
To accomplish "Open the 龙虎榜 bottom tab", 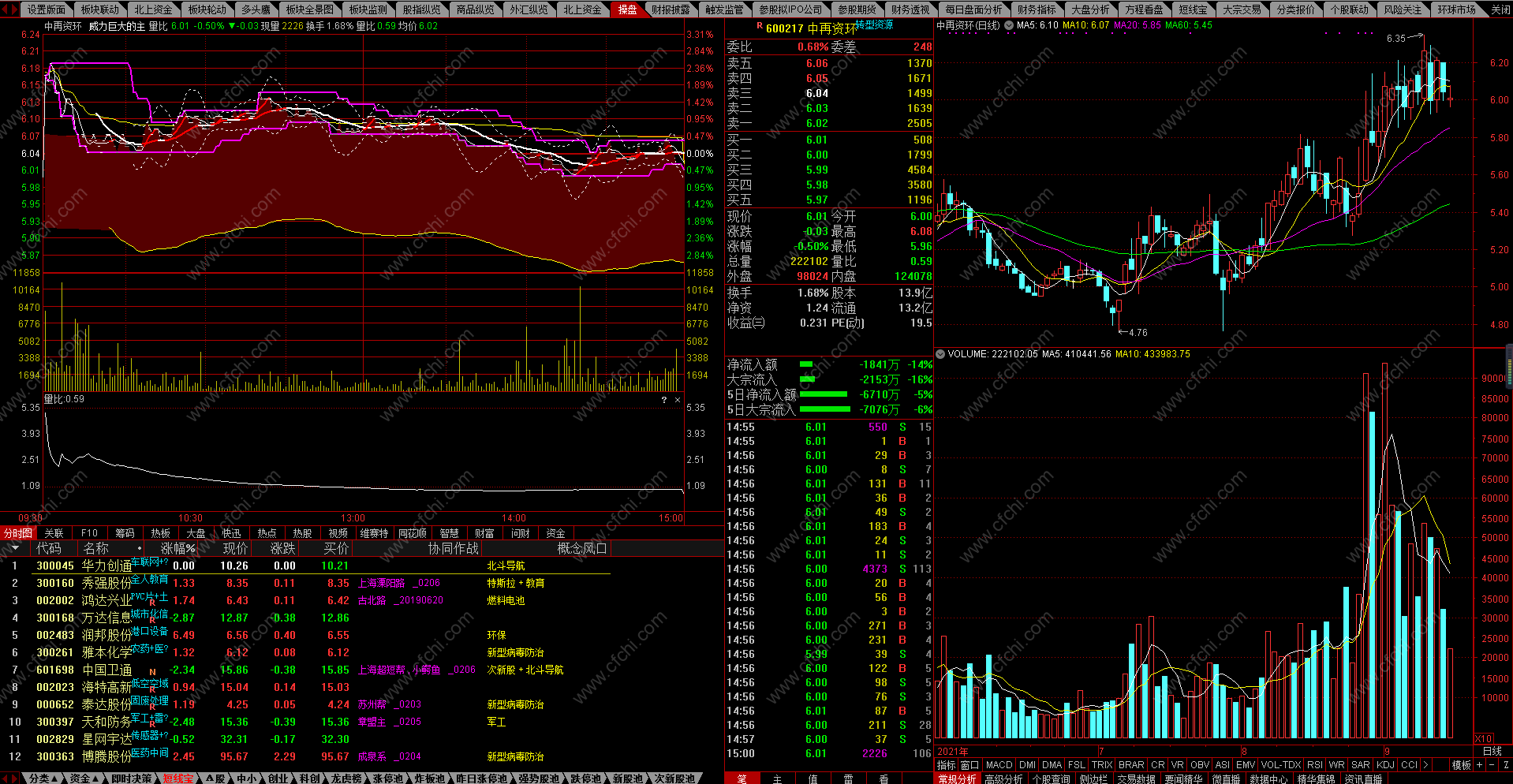I will pyautogui.click(x=346, y=778).
